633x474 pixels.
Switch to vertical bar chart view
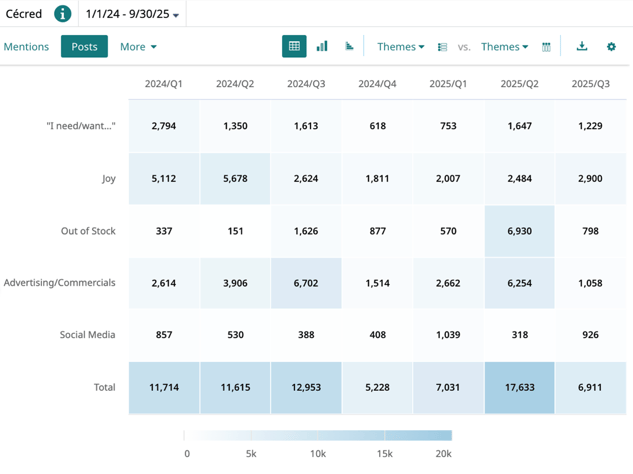[322, 46]
